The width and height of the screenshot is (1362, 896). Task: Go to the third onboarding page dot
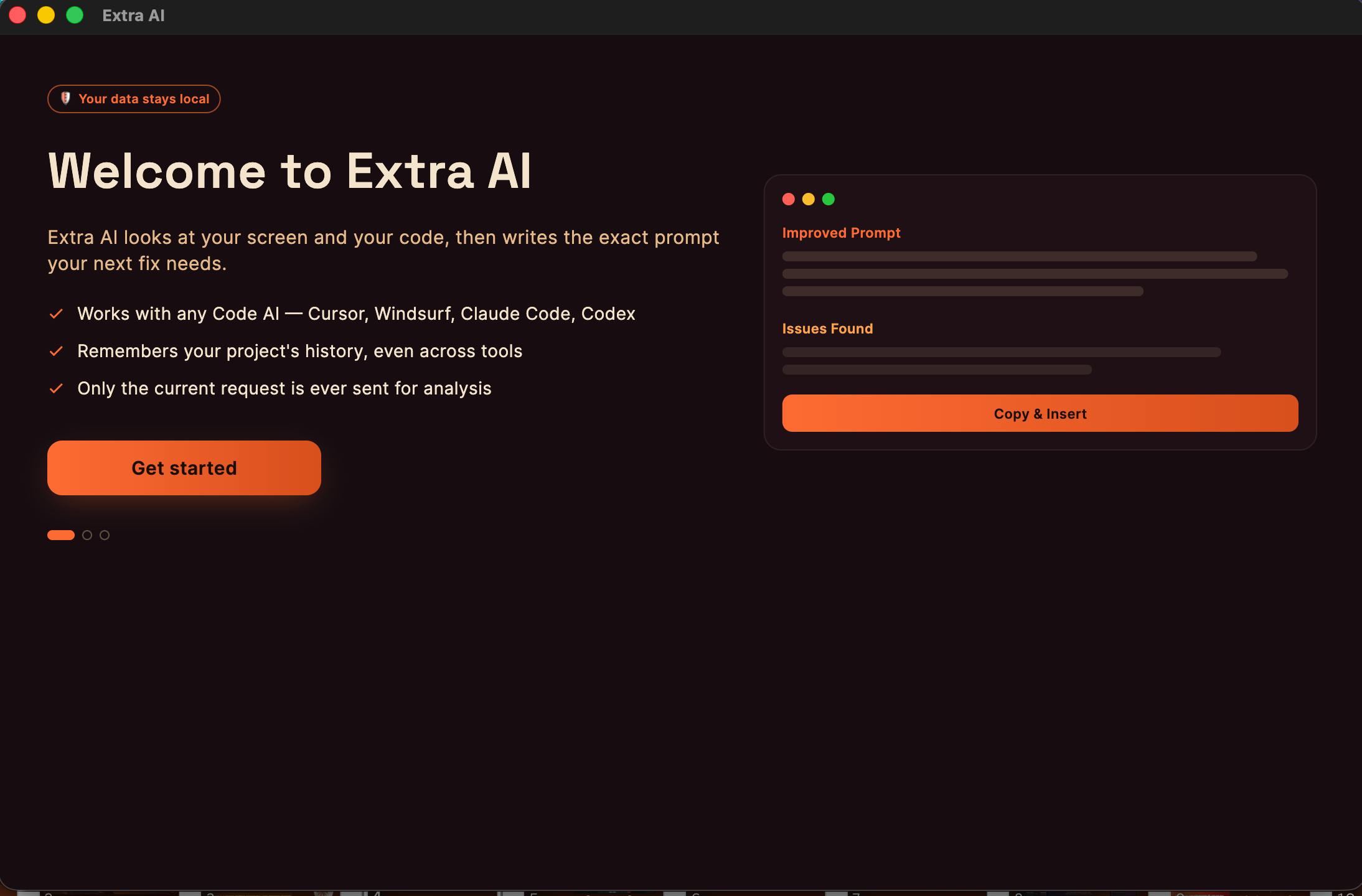pyautogui.click(x=105, y=535)
